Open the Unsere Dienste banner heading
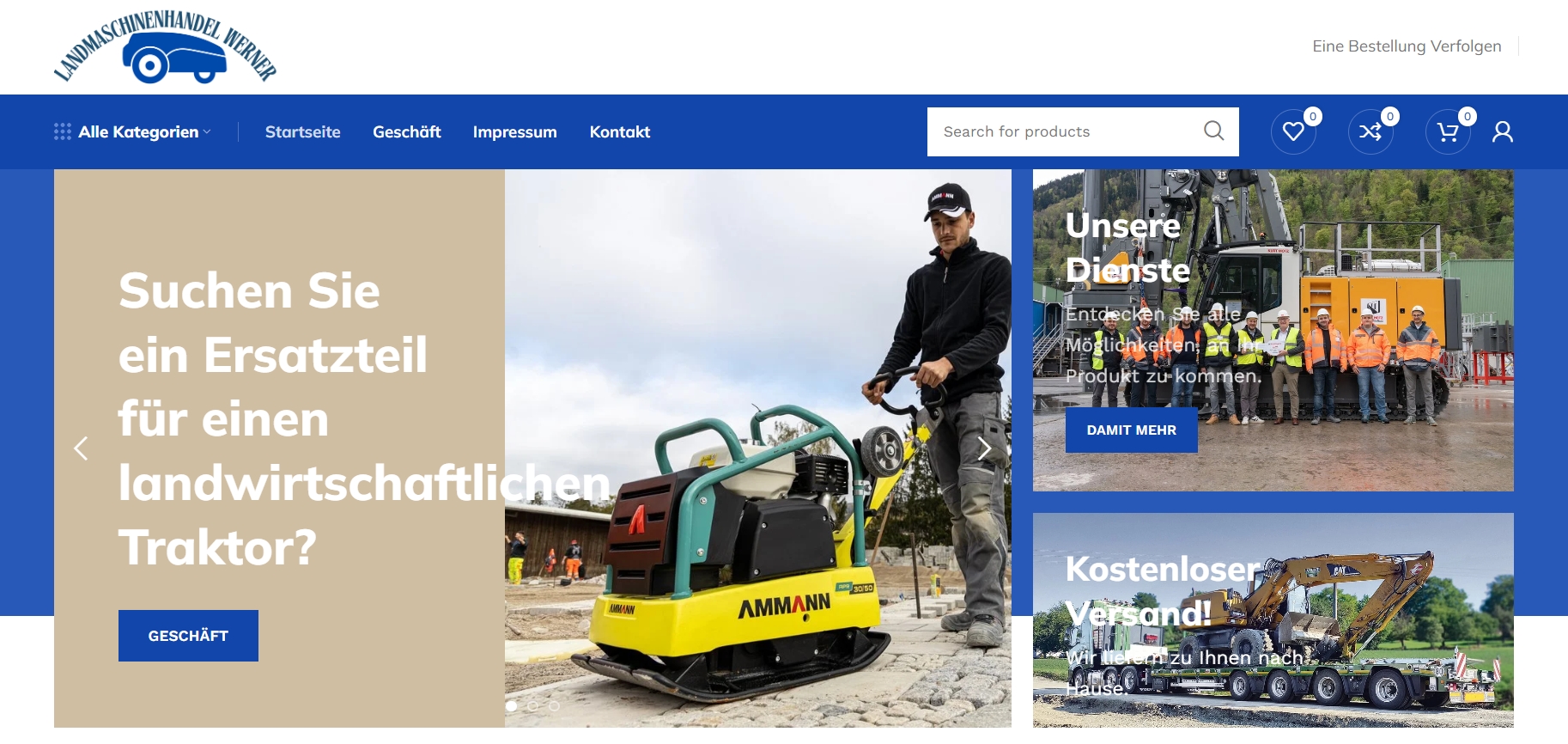 click(x=1127, y=247)
